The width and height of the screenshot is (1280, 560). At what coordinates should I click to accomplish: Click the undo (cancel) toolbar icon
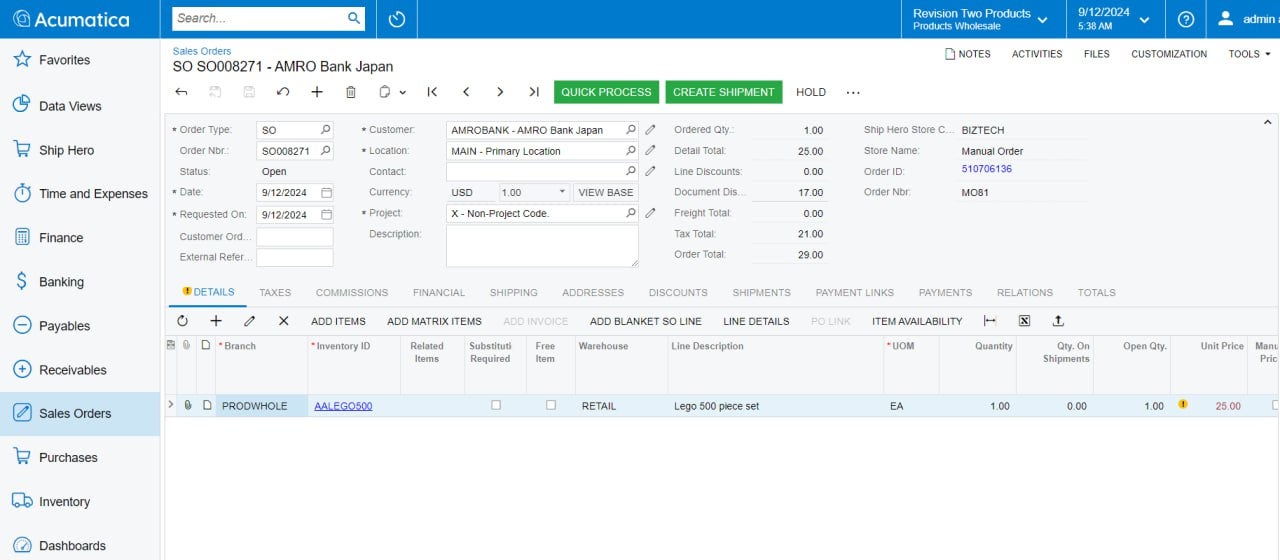(x=283, y=92)
